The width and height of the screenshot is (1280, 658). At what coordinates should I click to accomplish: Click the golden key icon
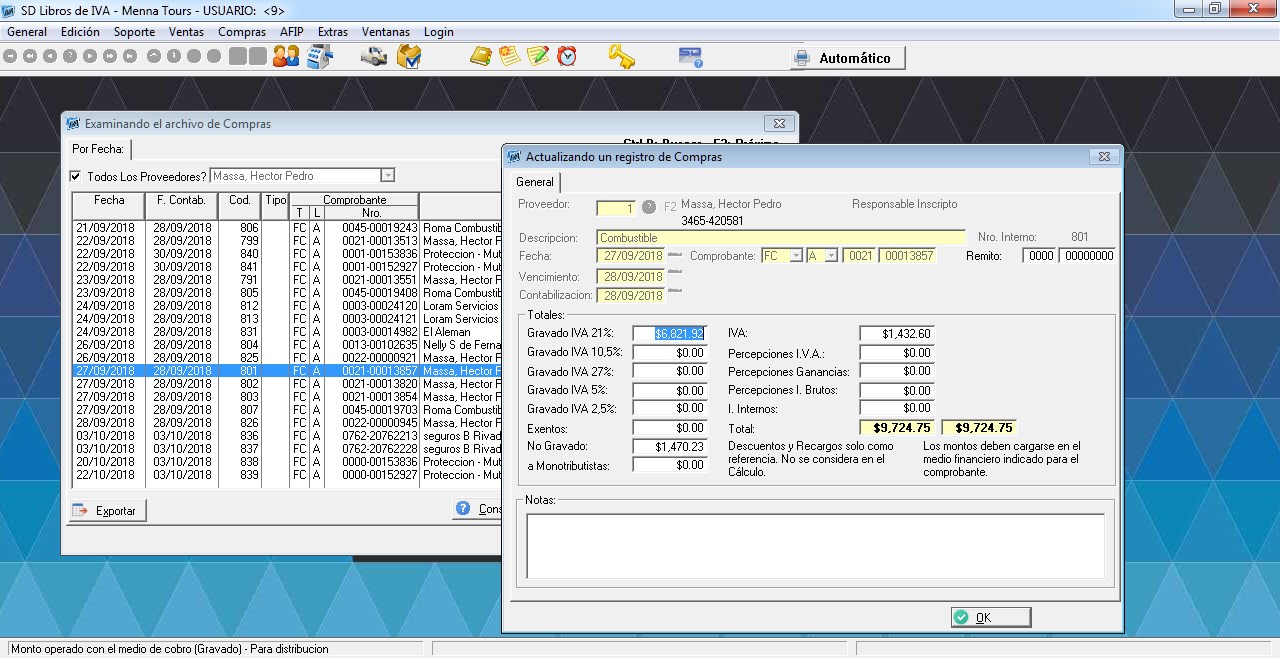622,57
